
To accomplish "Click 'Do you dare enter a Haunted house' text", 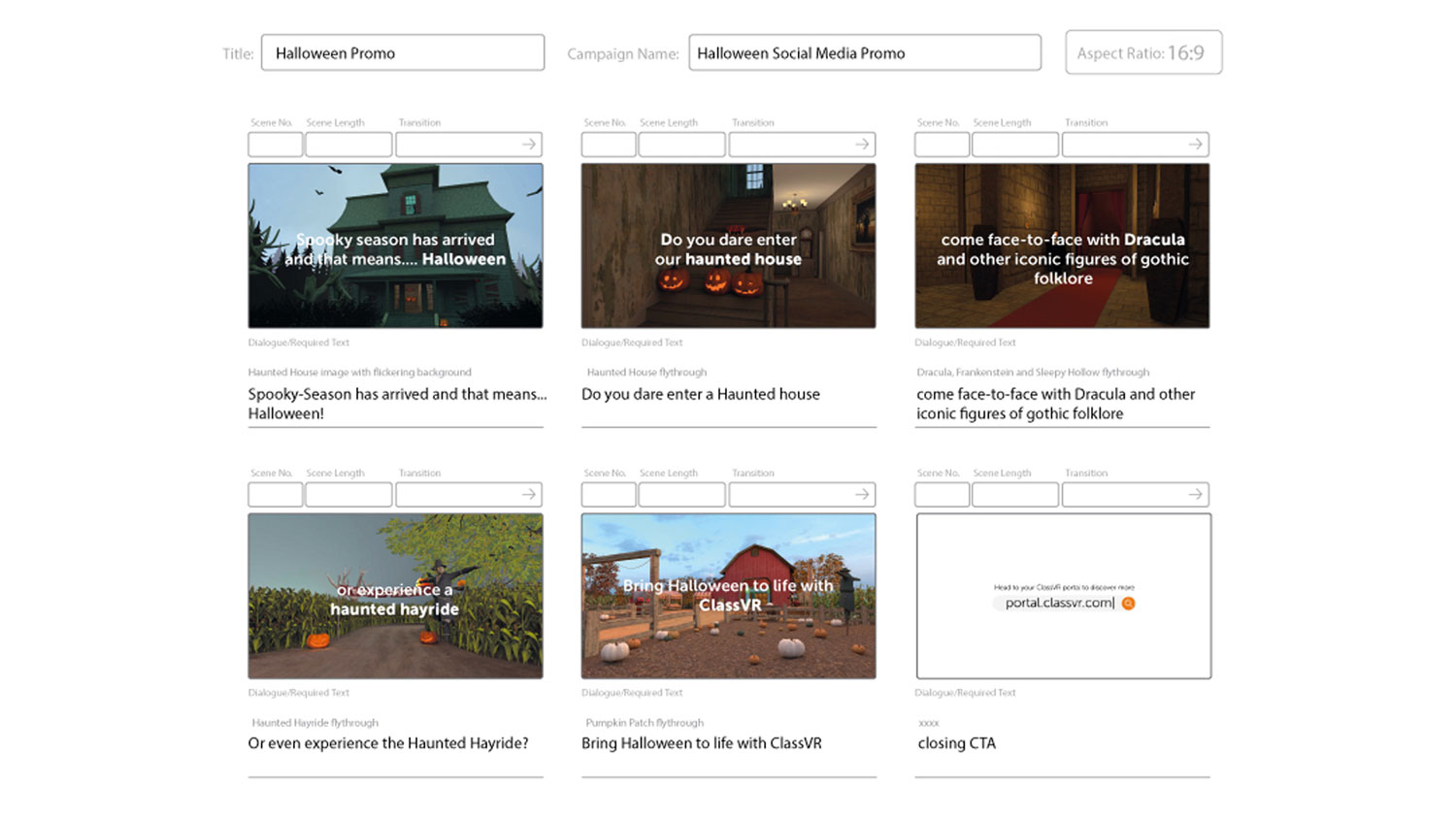I will pyautogui.click(x=701, y=394).
